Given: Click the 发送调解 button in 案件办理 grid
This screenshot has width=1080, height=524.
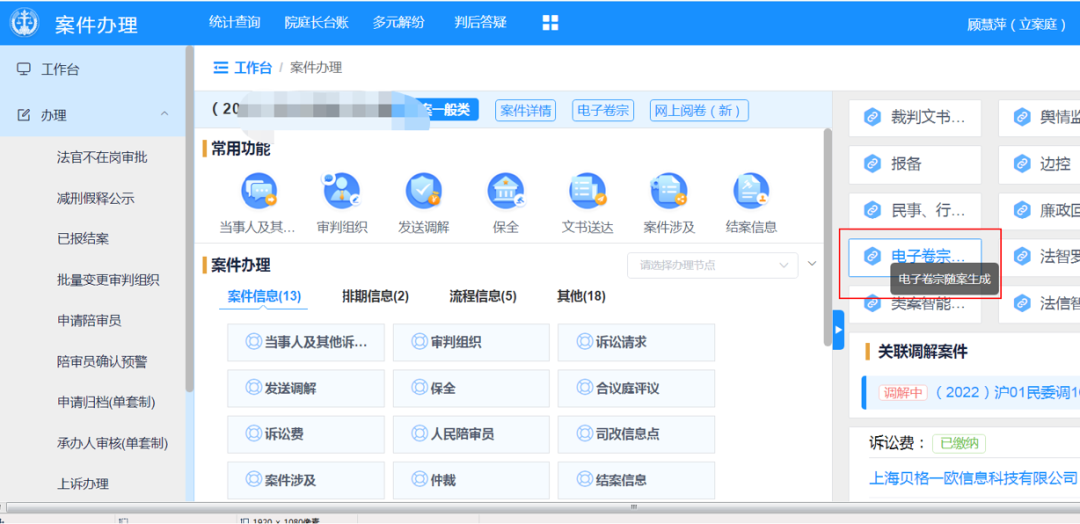Looking at the screenshot, I should 306,388.
